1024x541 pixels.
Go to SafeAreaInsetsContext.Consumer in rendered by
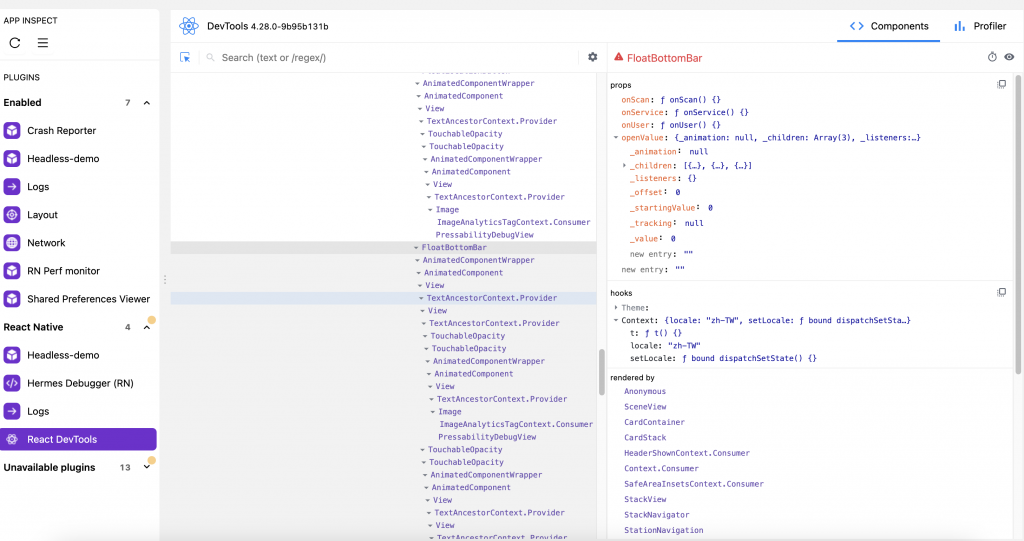[x=694, y=484]
